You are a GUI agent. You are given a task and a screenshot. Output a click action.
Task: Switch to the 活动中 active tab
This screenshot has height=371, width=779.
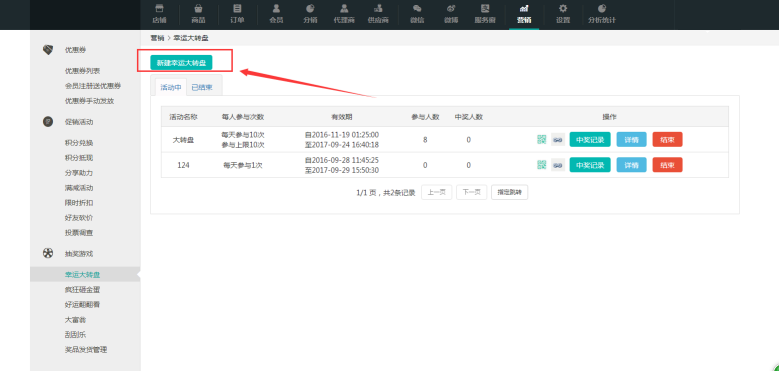170,87
